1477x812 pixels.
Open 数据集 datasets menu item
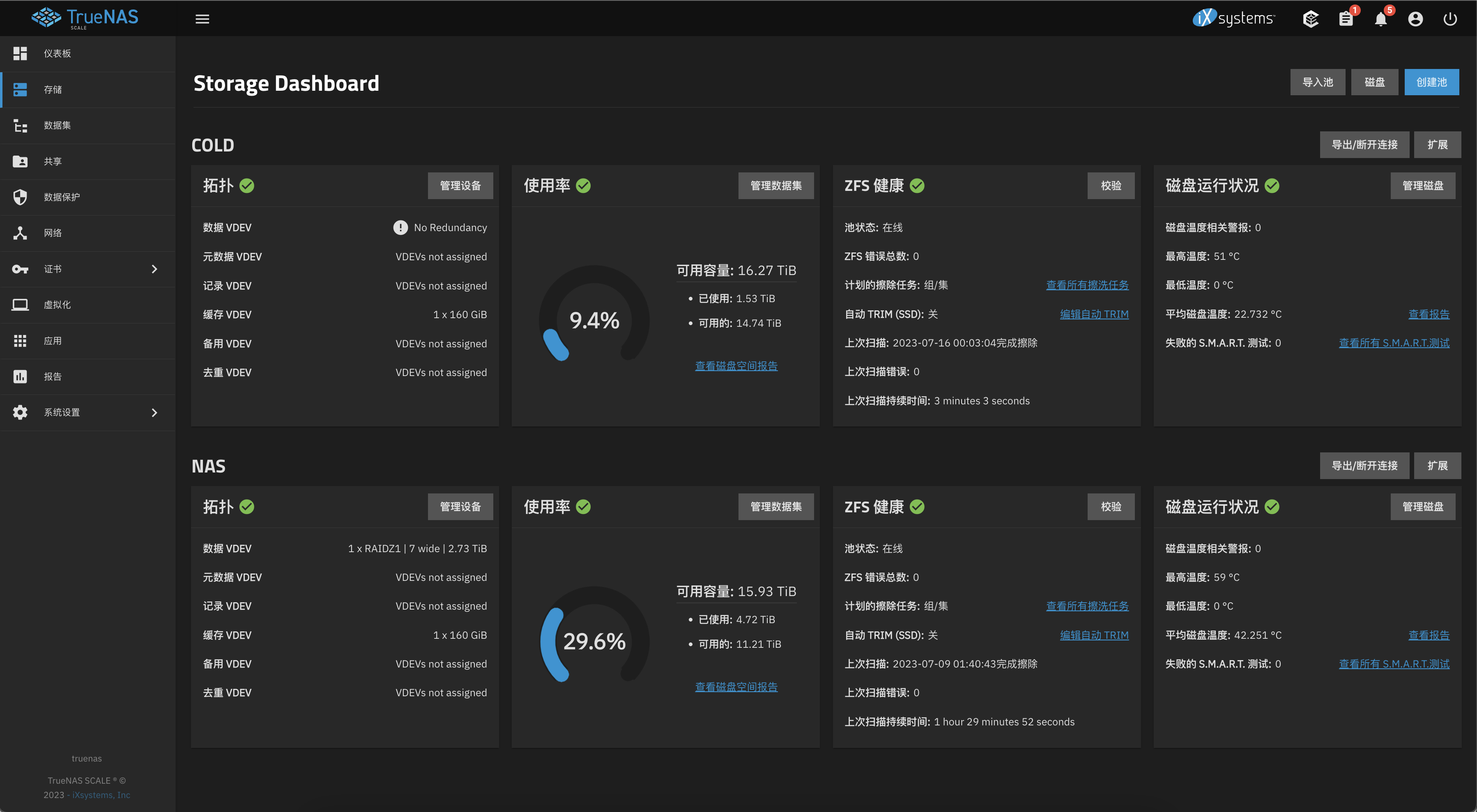pos(88,126)
